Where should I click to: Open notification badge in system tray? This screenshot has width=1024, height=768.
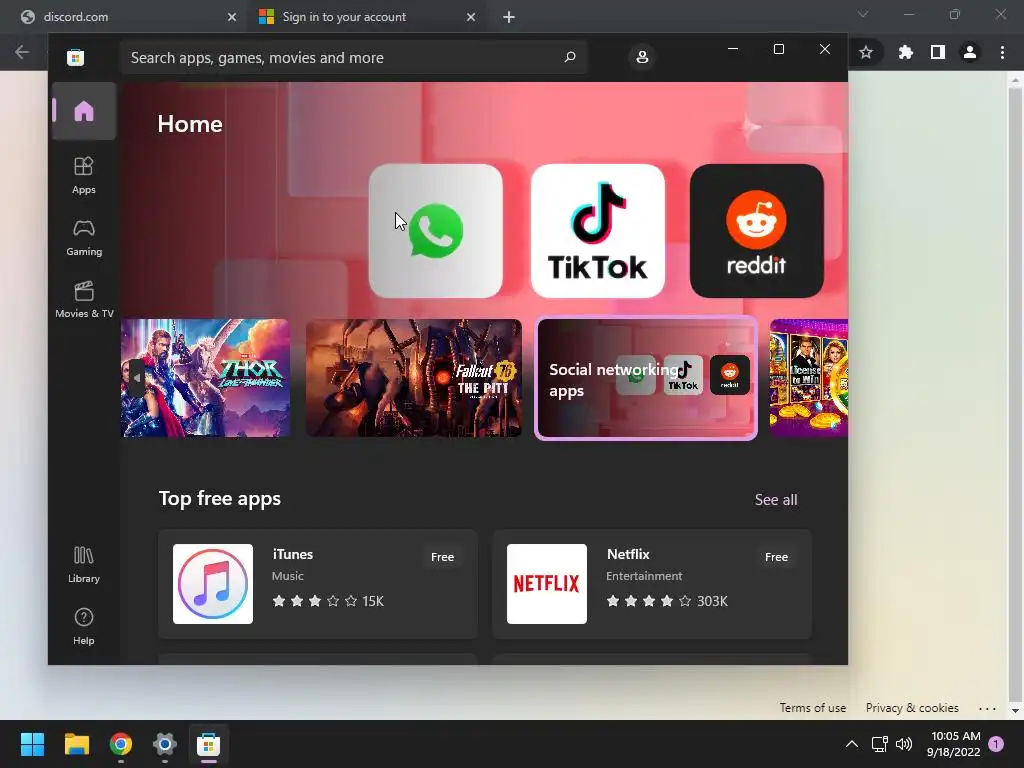click(996, 744)
